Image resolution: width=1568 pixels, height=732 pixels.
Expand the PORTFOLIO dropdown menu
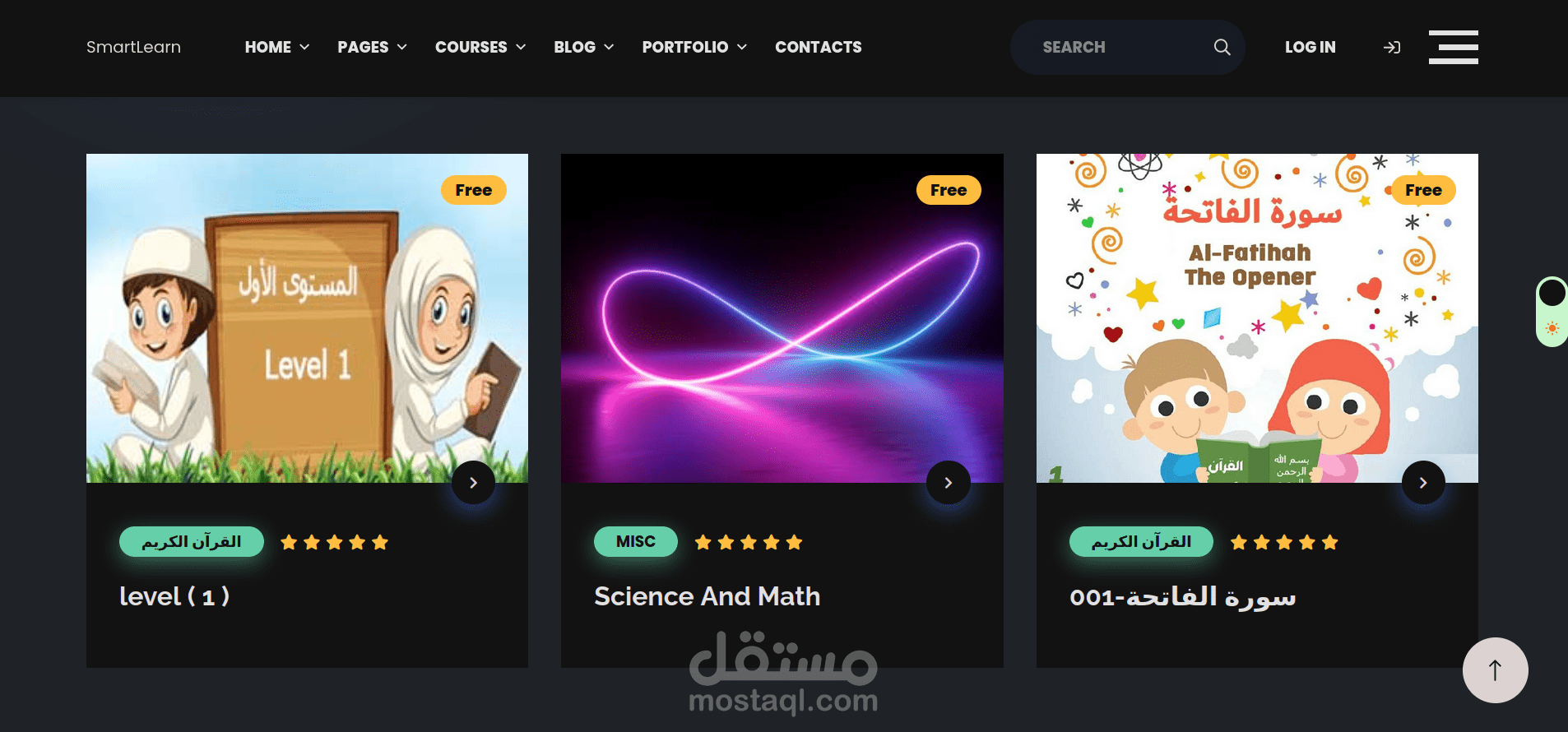[x=694, y=47]
